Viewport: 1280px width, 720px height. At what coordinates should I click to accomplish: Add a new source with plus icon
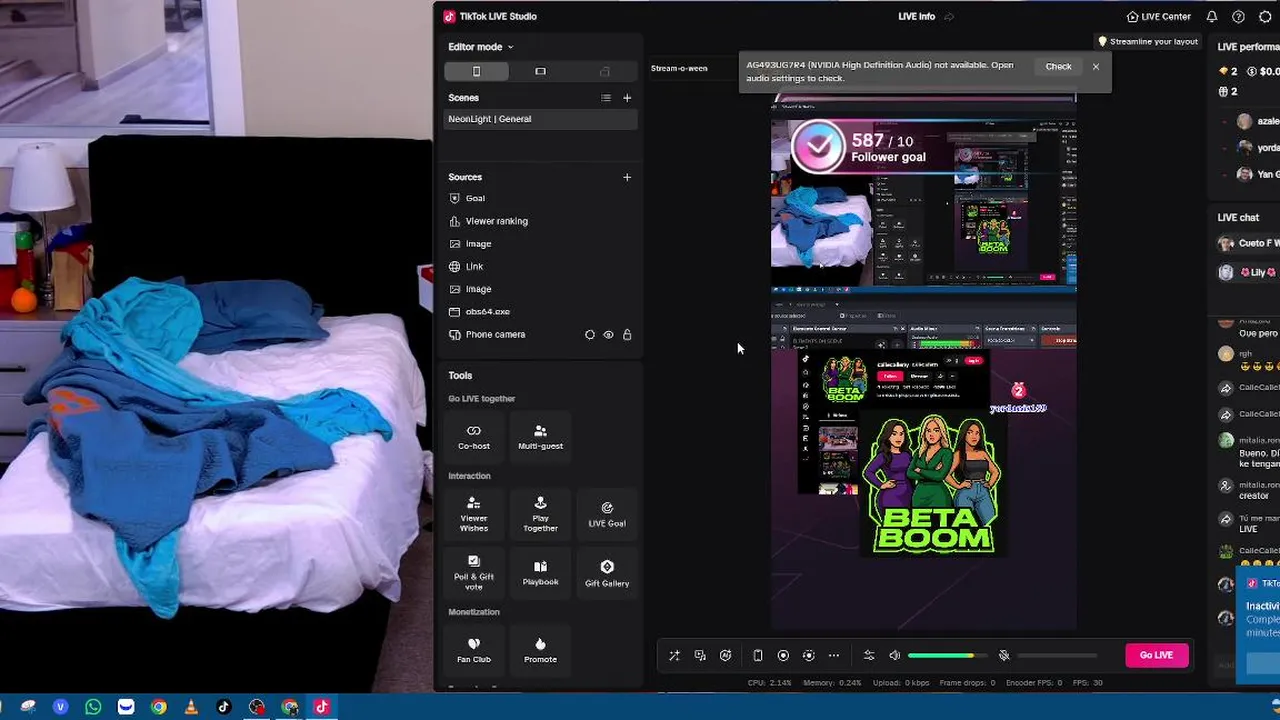[627, 177]
